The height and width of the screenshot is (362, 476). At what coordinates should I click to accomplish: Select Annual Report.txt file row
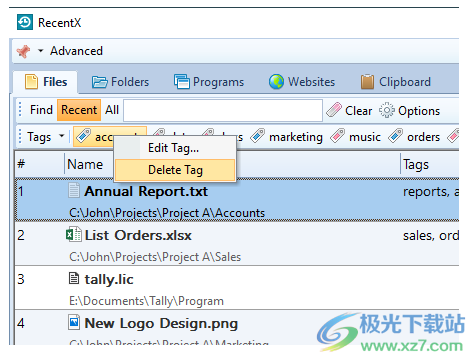tap(237, 200)
